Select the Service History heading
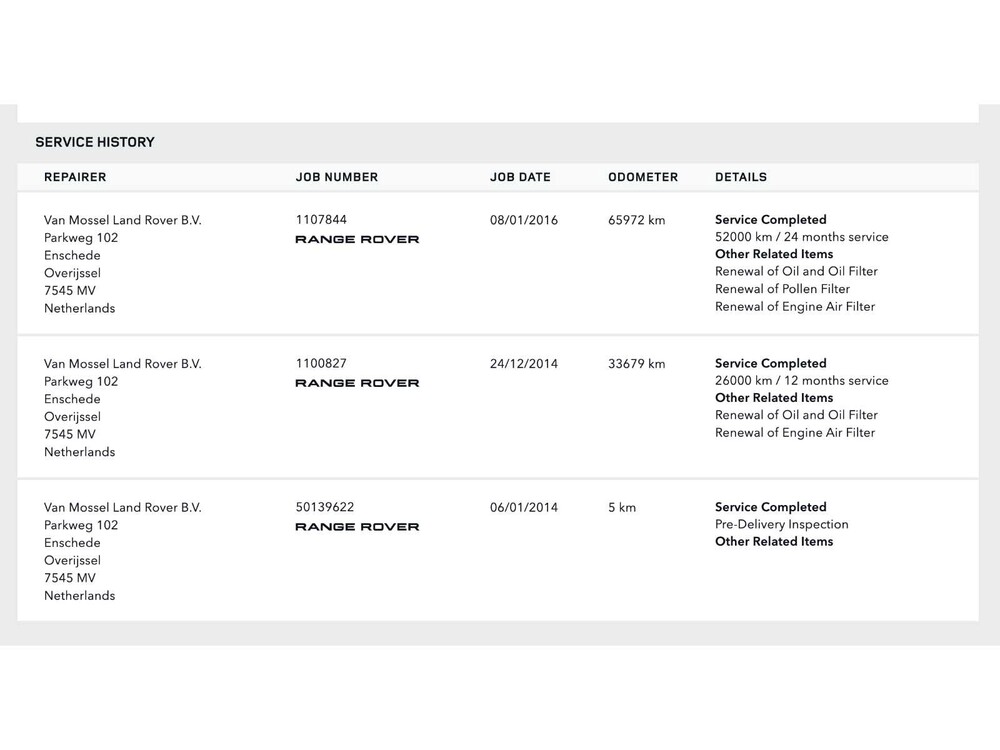Image resolution: width=1000 pixels, height=750 pixels. pyautogui.click(x=95, y=142)
